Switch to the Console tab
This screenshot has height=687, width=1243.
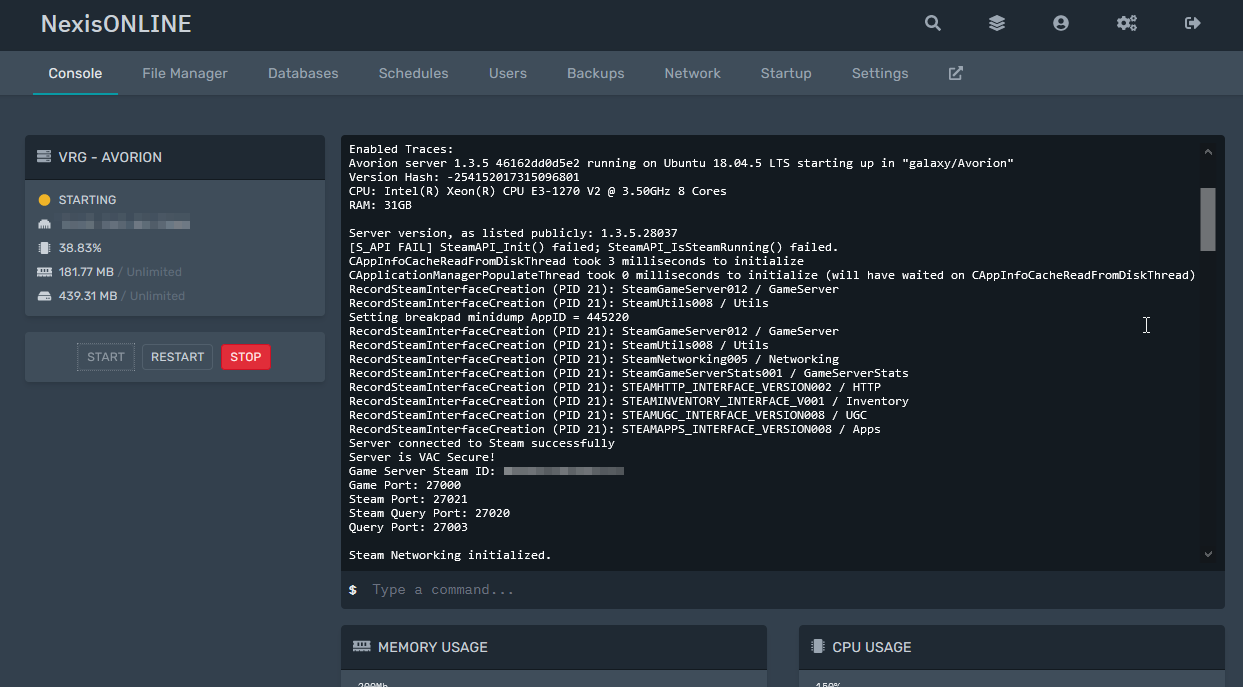(75, 73)
